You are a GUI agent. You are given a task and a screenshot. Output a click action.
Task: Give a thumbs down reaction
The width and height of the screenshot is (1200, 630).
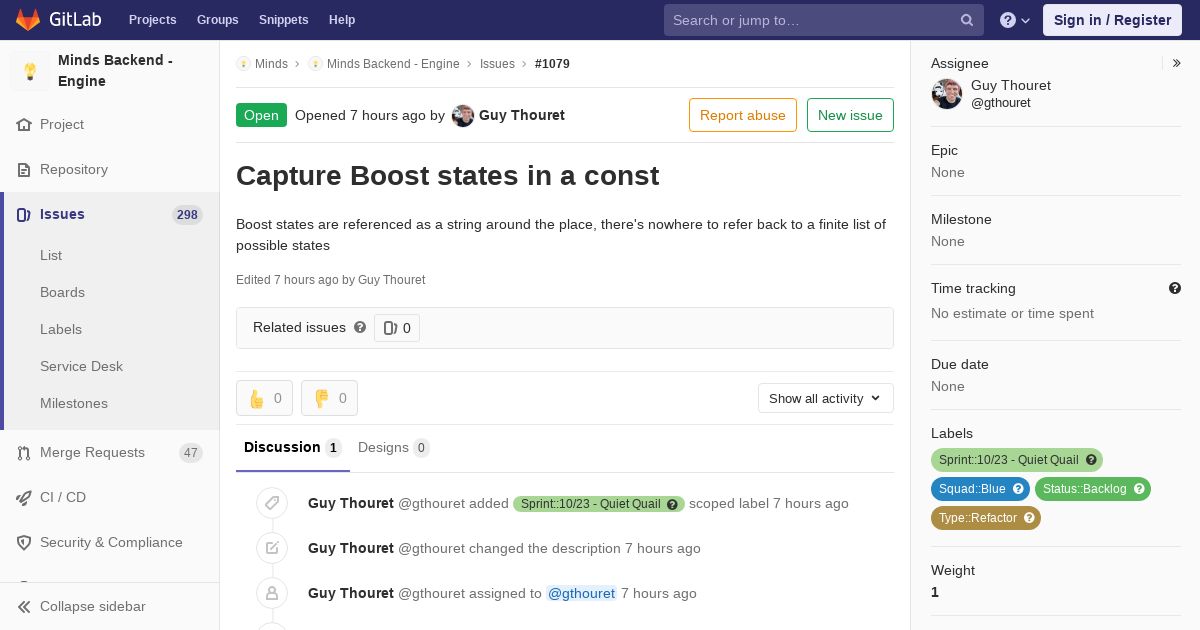329,398
